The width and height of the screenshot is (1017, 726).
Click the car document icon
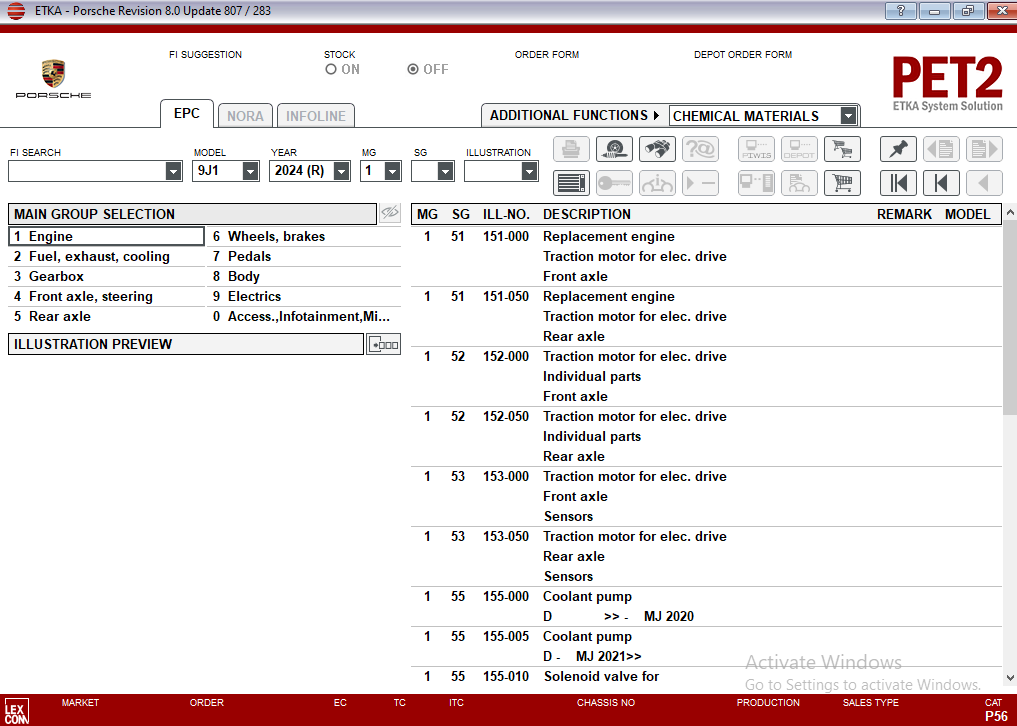point(799,183)
